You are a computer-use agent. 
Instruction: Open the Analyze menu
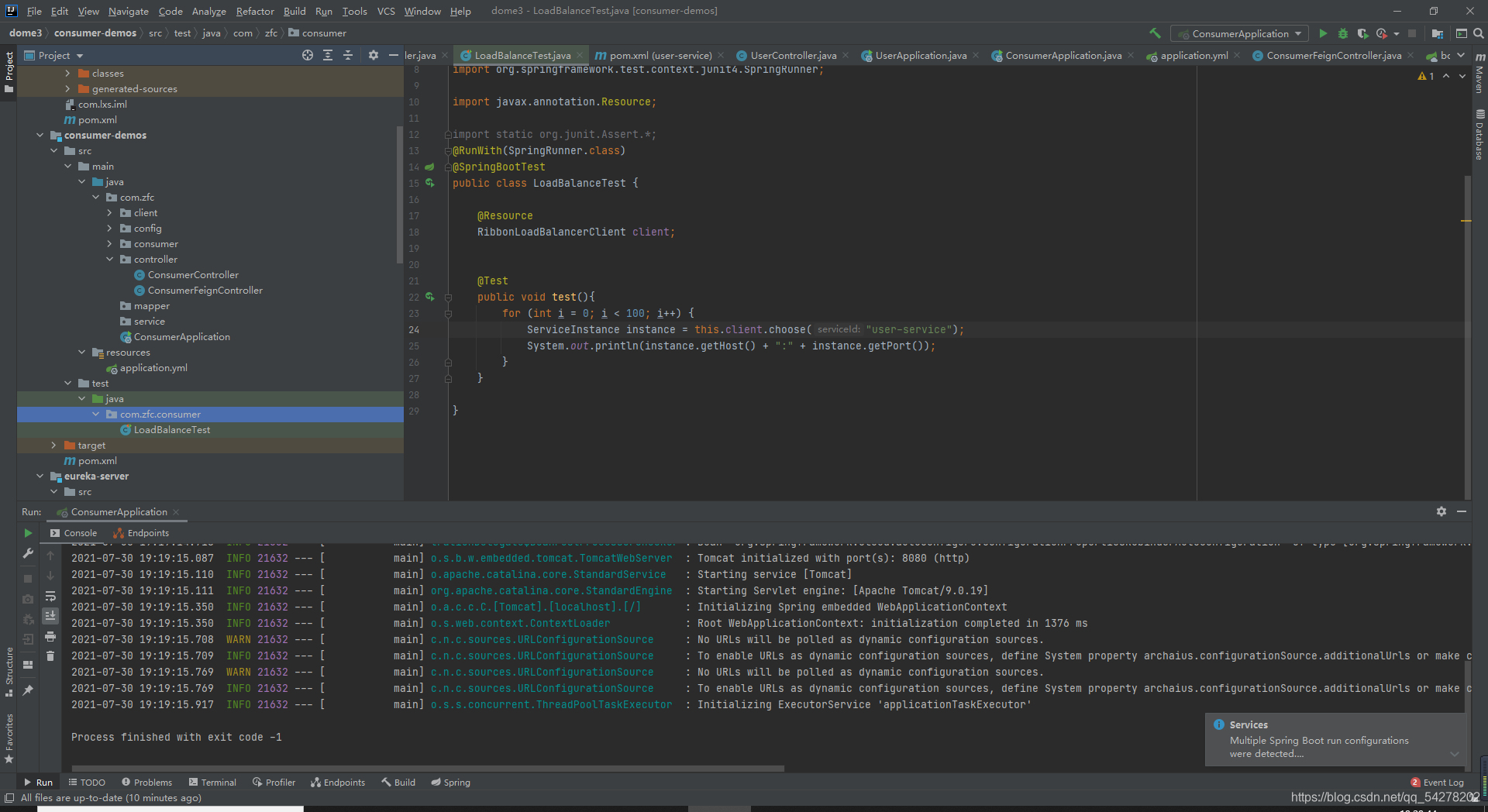[209, 11]
